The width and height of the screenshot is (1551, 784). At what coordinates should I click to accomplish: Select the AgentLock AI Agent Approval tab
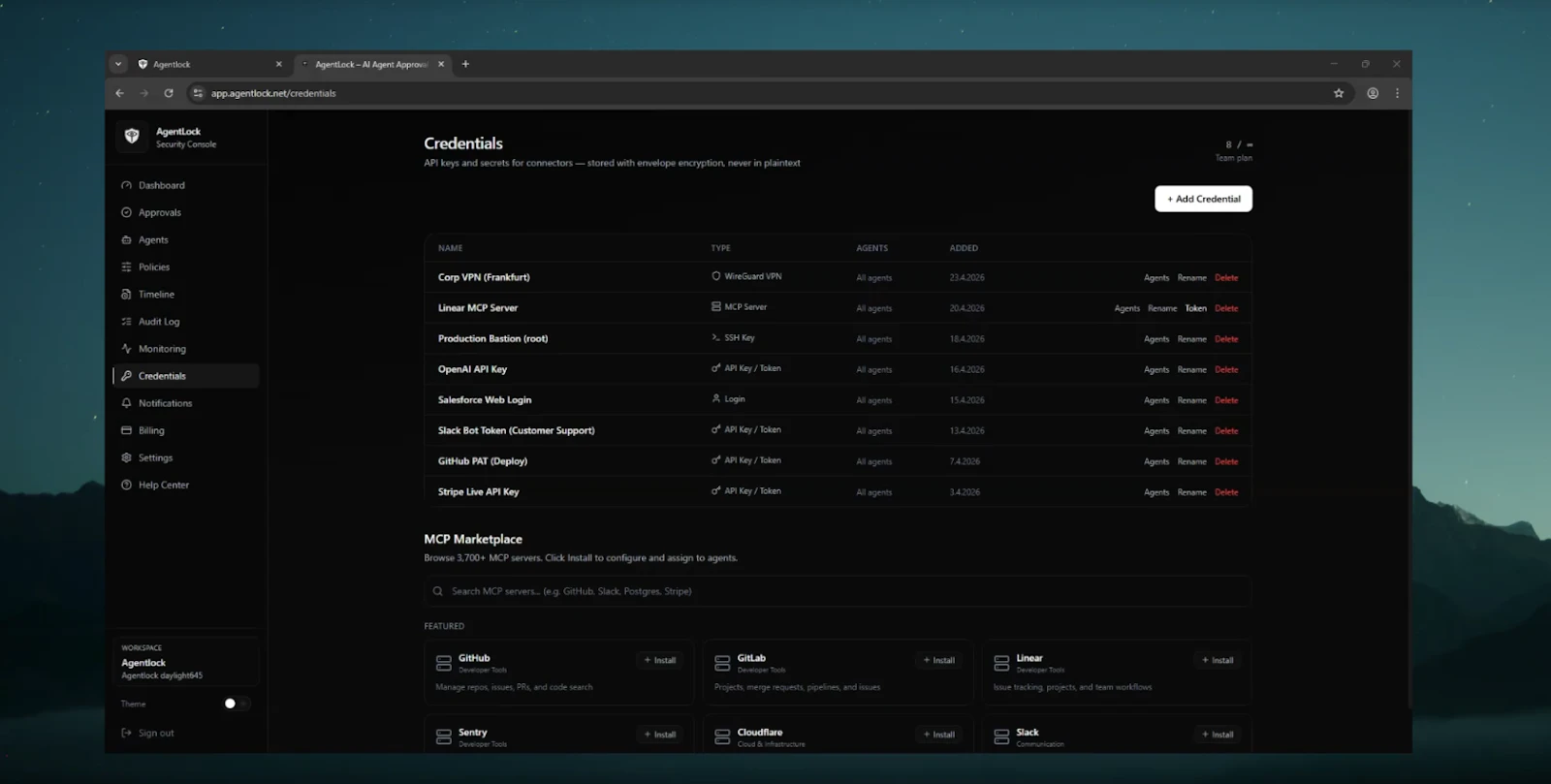tap(372, 64)
